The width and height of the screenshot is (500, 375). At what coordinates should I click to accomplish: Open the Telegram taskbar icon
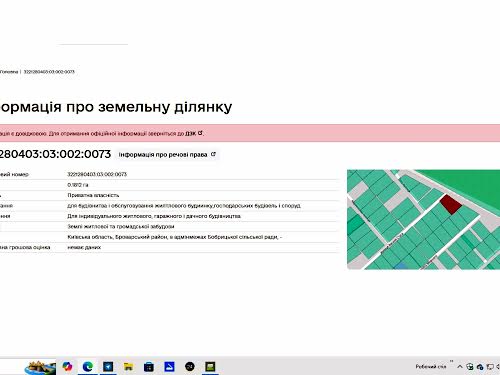click(108, 367)
